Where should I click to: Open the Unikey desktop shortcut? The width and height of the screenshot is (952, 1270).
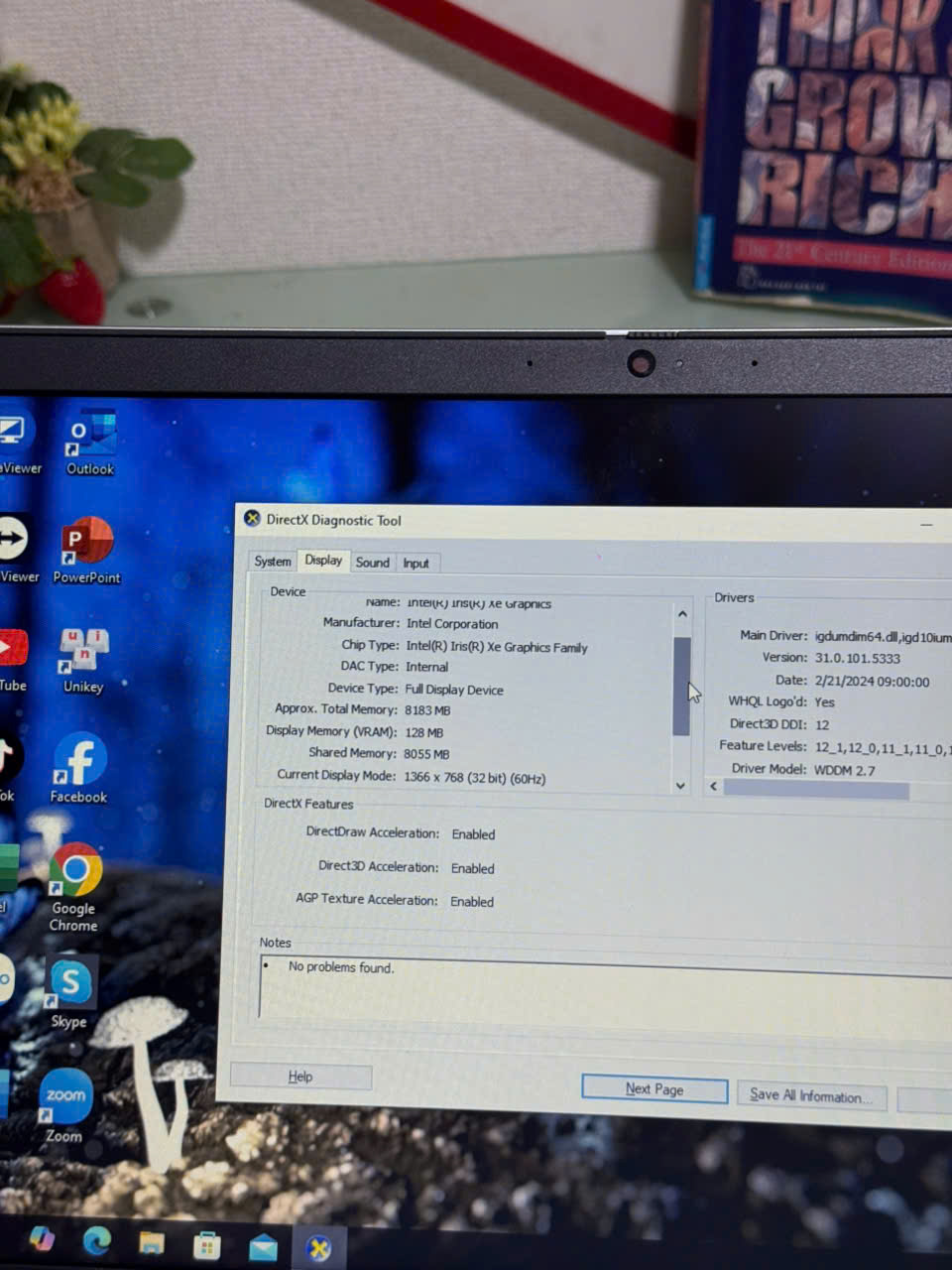click(83, 660)
